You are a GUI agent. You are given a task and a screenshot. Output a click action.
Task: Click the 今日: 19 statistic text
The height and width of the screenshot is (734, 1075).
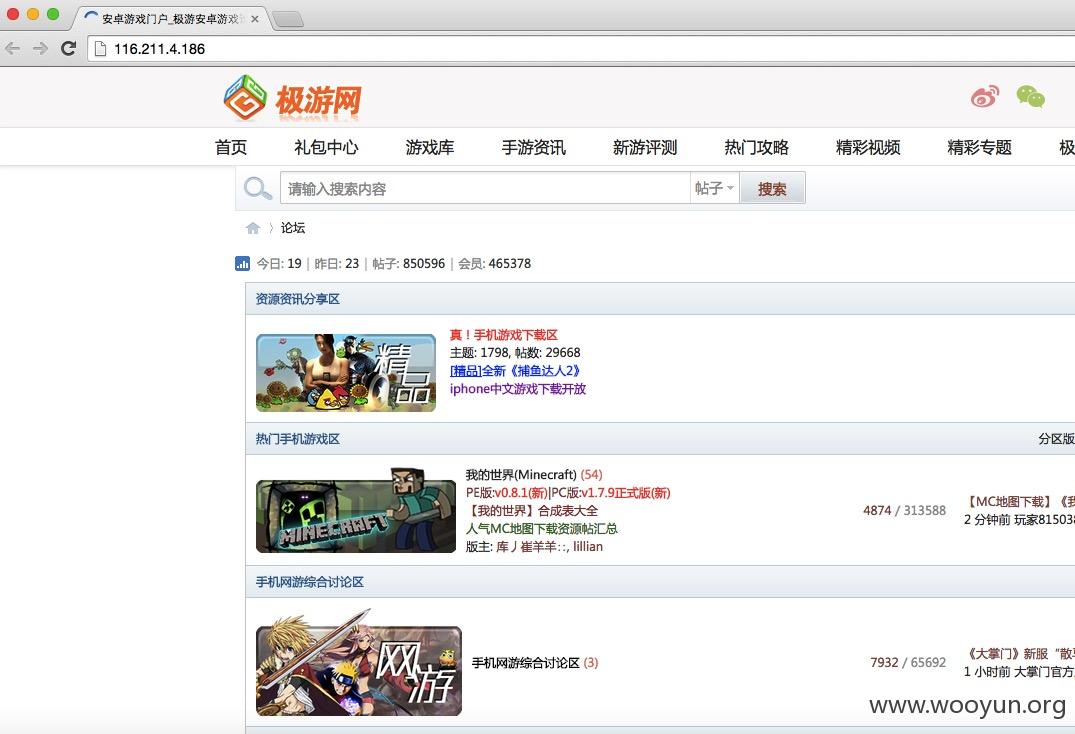click(x=279, y=263)
